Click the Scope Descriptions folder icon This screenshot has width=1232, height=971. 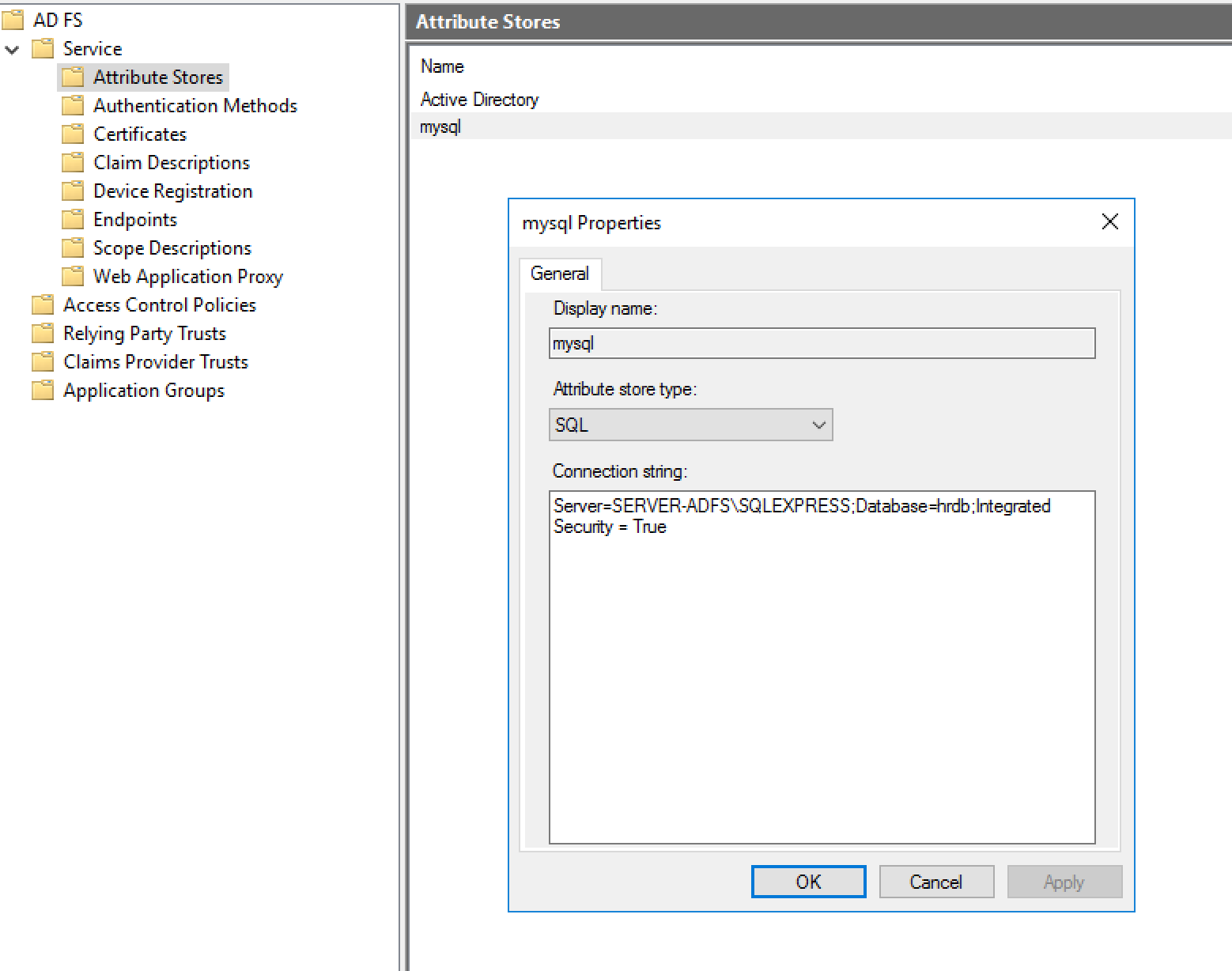[x=73, y=248]
